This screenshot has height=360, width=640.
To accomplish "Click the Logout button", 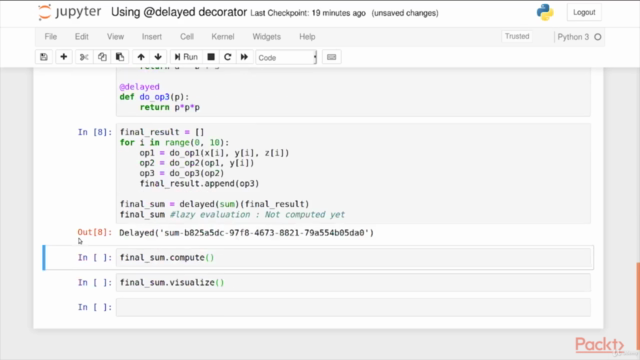I will (584, 12).
